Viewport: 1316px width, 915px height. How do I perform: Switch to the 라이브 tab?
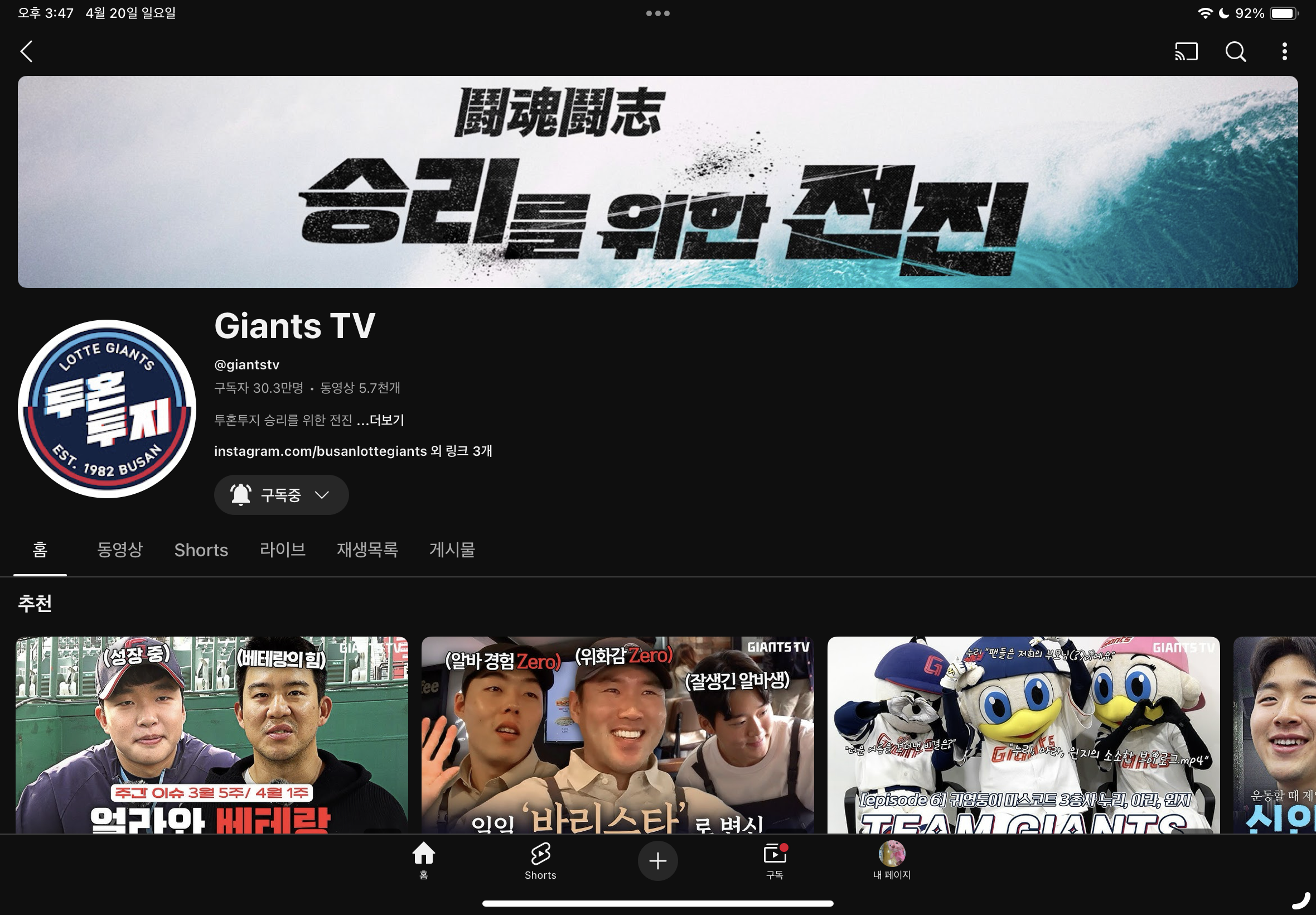[x=283, y=550]
